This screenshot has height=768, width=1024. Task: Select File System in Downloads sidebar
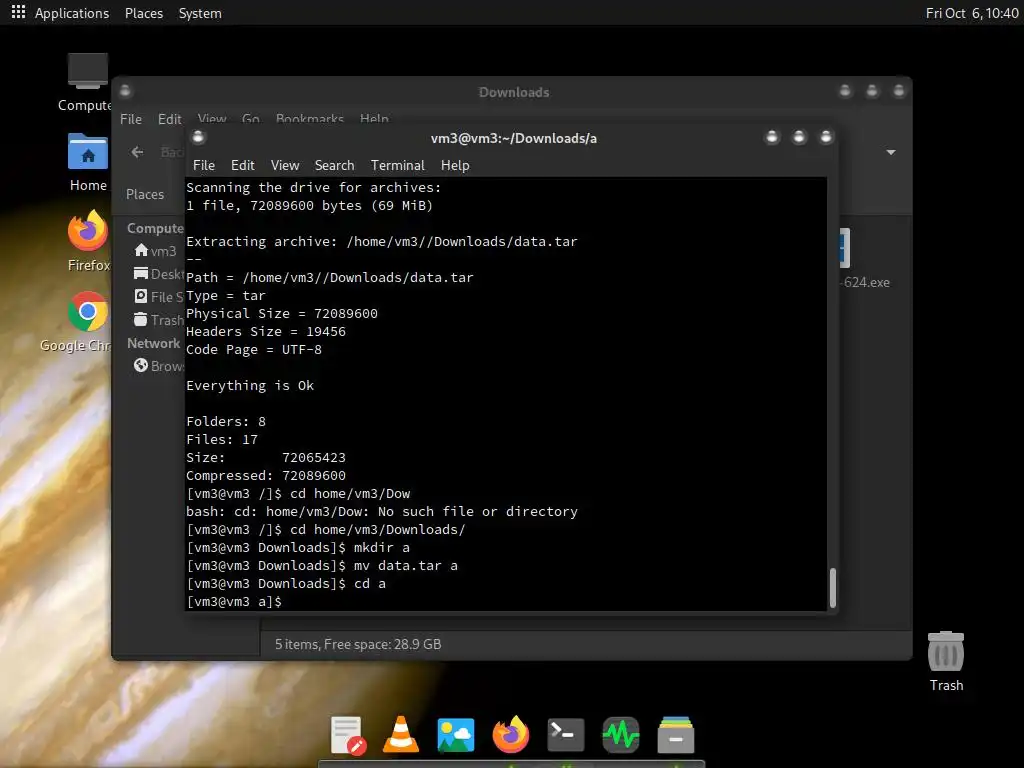(159, 296)
